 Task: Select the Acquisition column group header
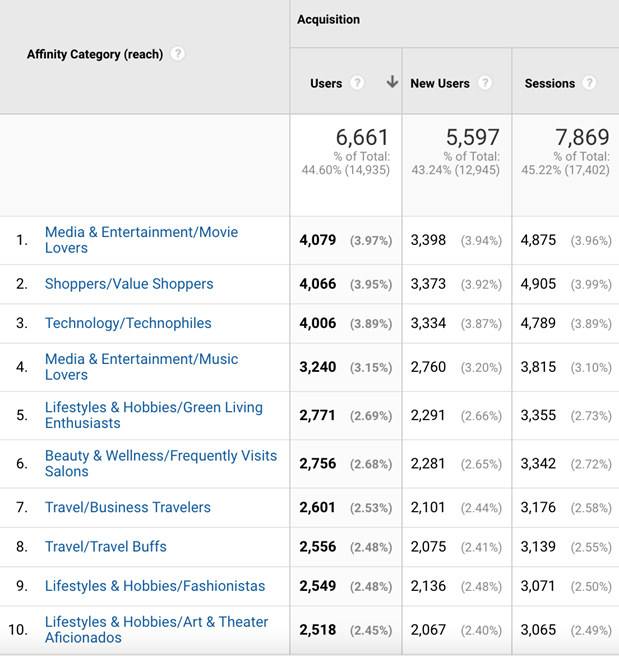[328, 20]
